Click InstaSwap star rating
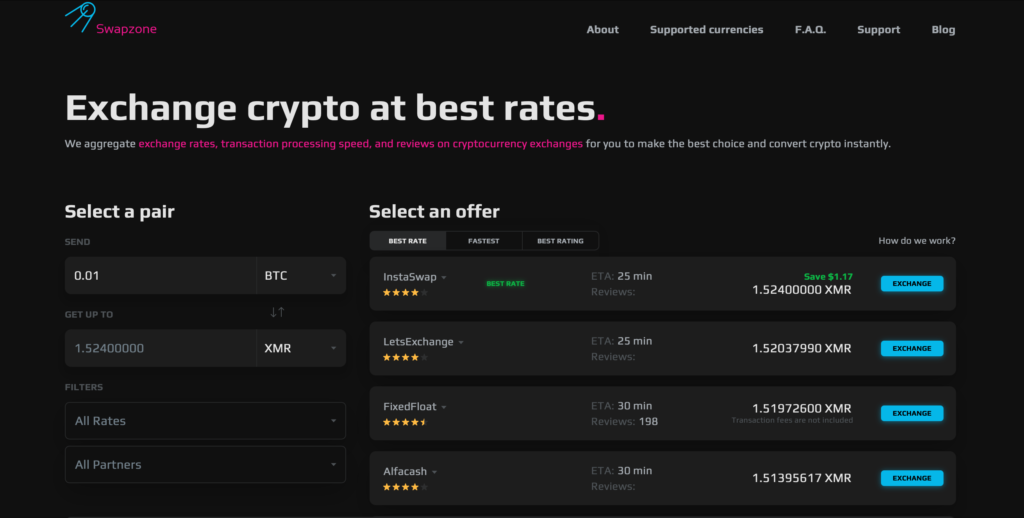Image resolution: width=1024 pixels, height=518 pixels. (406, 293)
